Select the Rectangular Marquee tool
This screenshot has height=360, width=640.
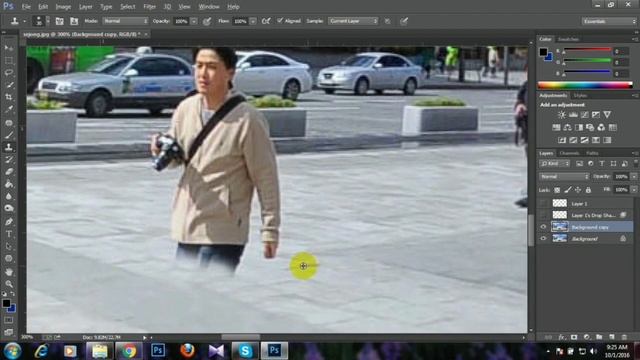tap(9, 60)
